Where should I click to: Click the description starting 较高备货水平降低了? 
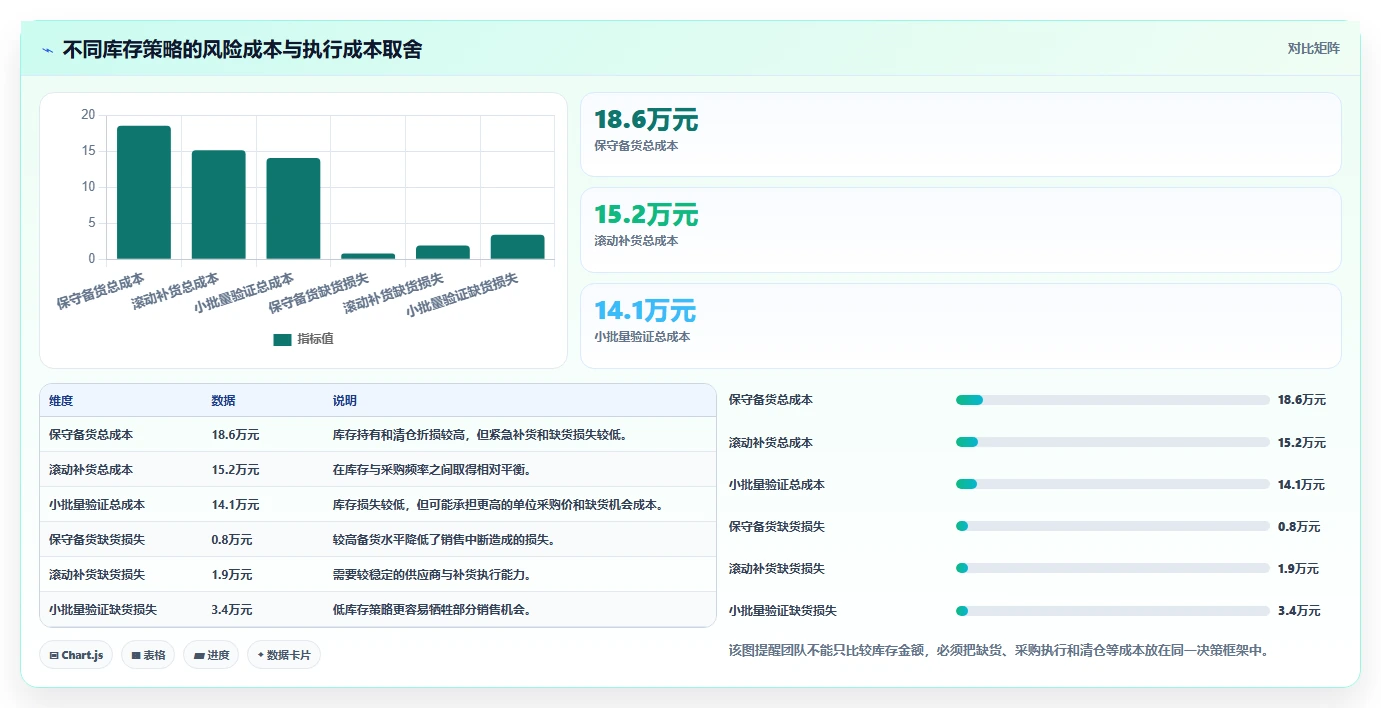click(444, 540)
